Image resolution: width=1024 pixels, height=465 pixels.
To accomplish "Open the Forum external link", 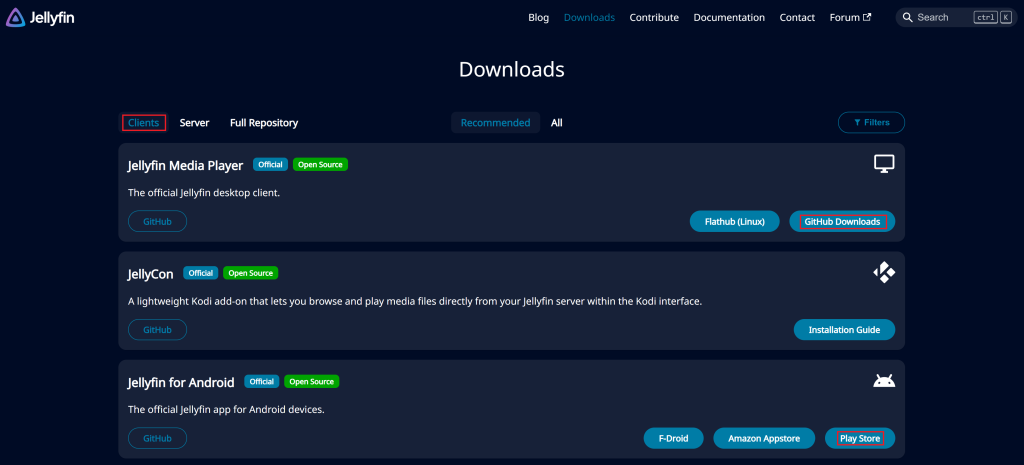I will (x=850, y=18).
